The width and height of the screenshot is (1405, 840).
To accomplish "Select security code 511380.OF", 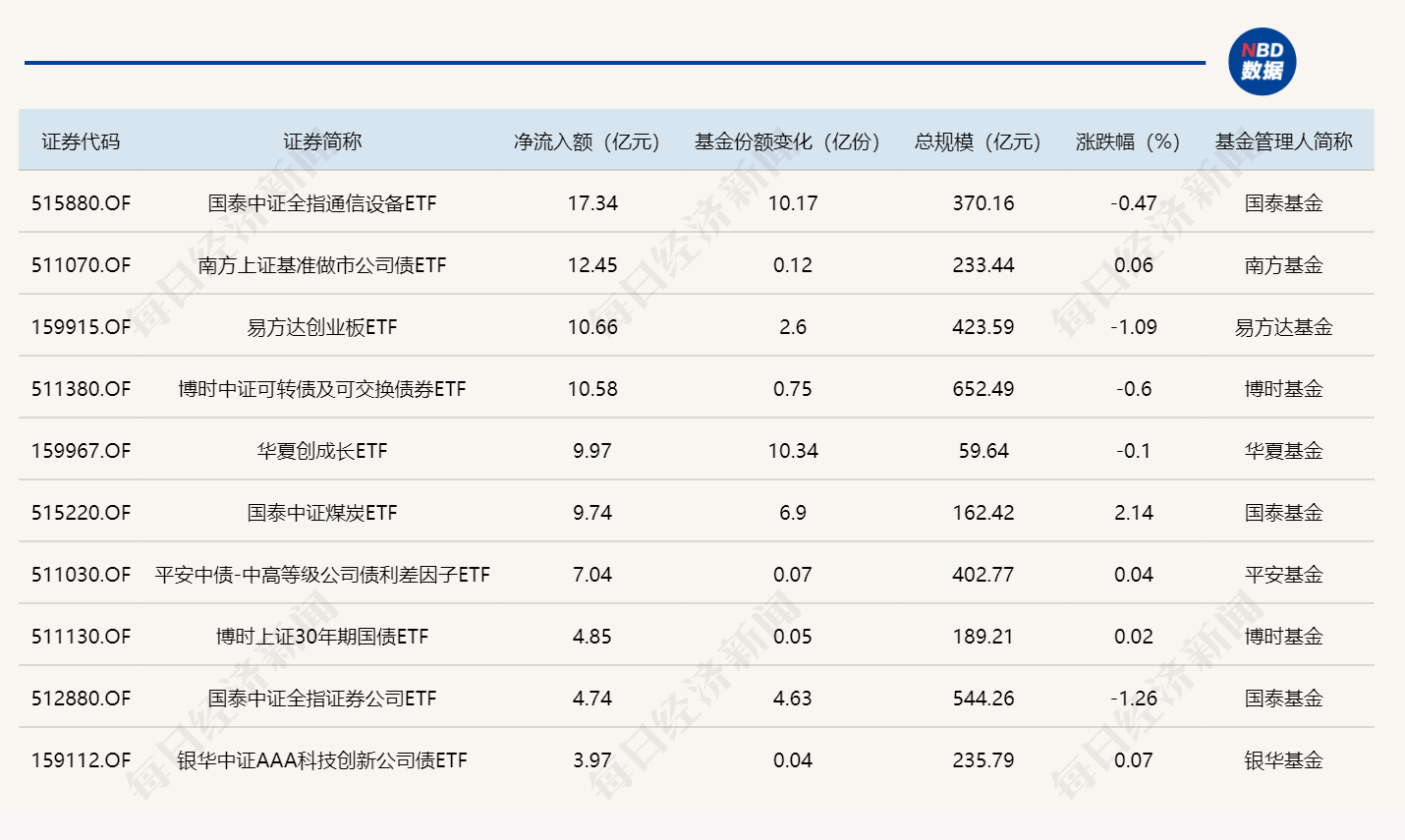I will 81,389.
